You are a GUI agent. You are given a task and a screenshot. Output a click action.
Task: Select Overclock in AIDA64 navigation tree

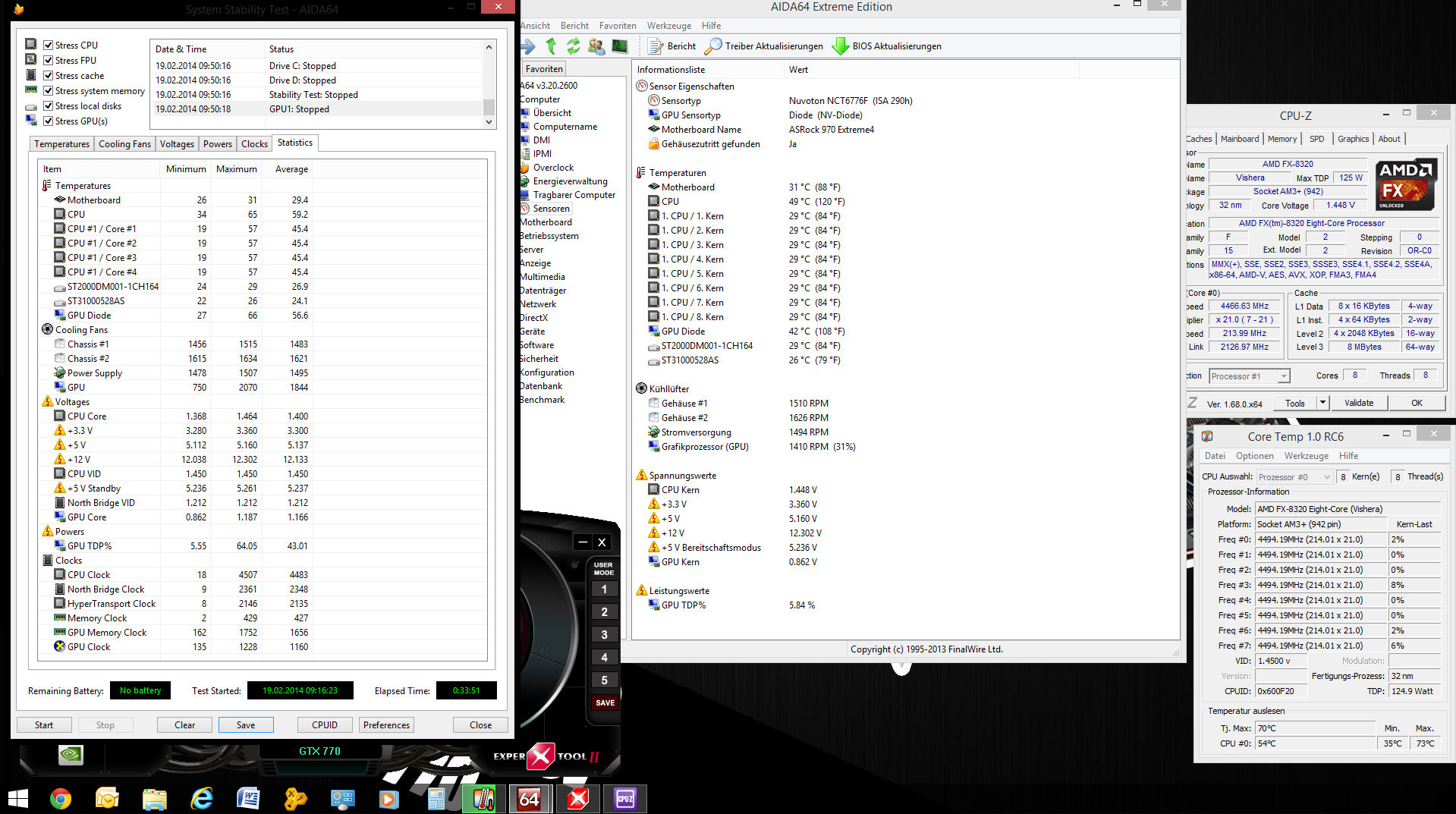pos(553,168)
